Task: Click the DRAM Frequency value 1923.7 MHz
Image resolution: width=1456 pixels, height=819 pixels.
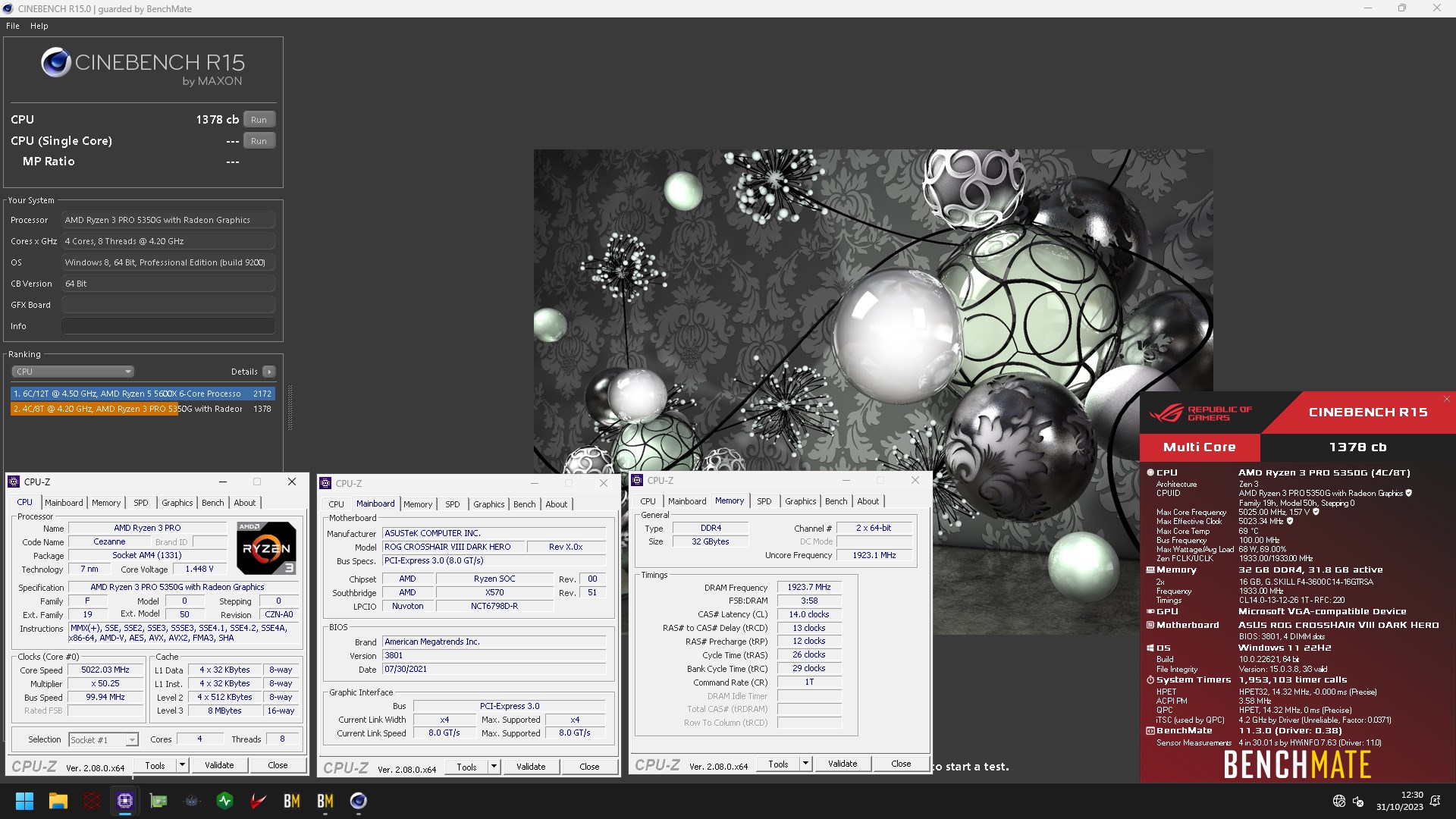Action: 809,587
